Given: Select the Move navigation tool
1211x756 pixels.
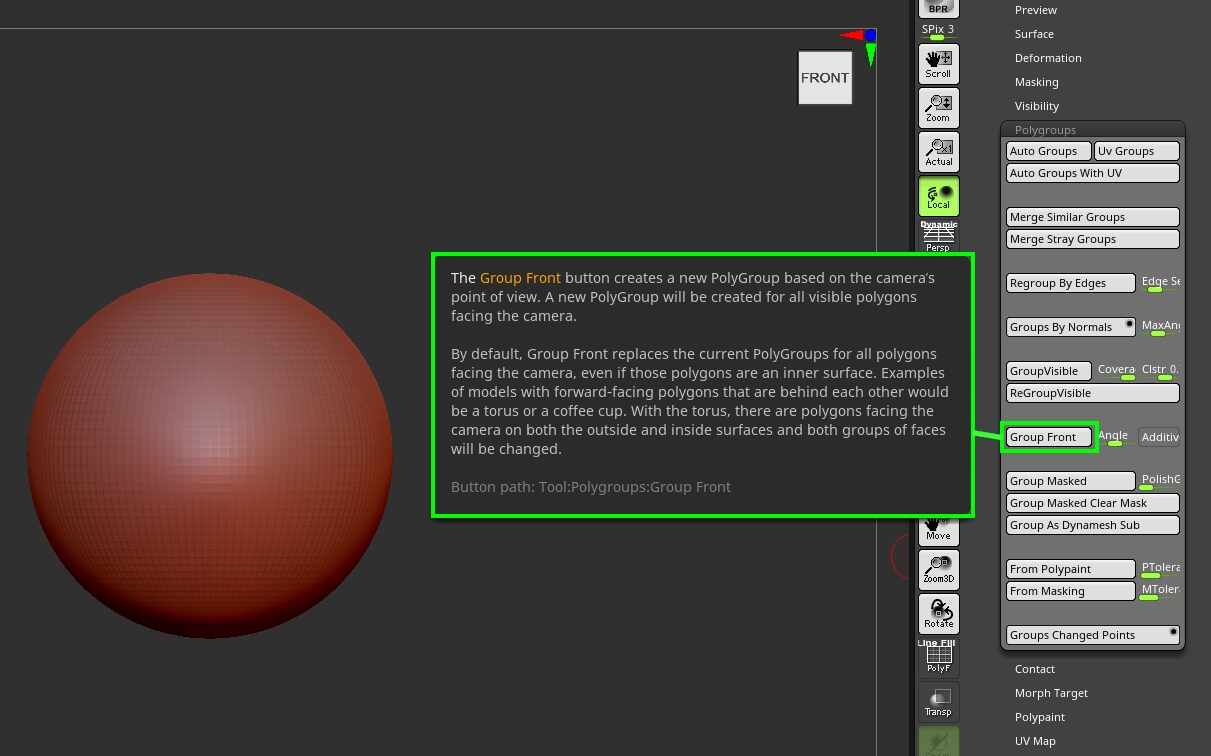Looking at the screenshot, I should (938, 530).
